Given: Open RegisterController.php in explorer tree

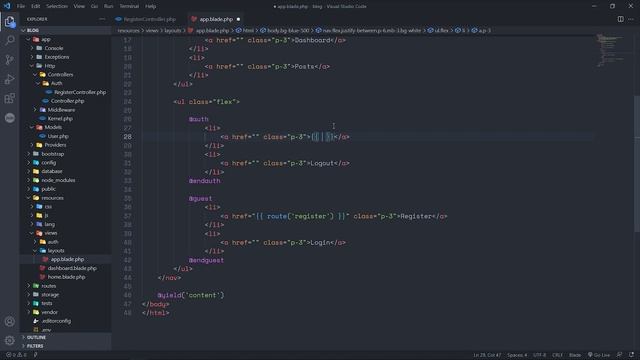Looking at the screenshot, I should 65,92.
